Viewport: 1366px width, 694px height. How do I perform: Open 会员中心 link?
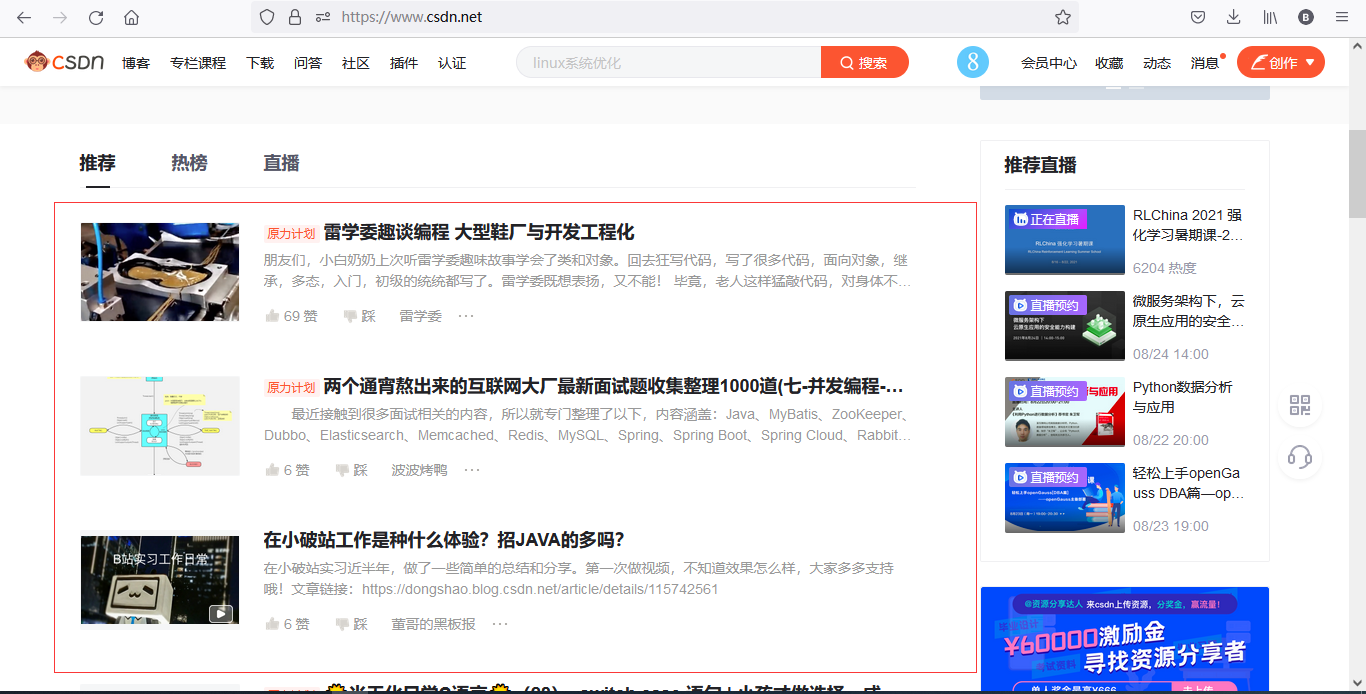(x=1049, y=63)
